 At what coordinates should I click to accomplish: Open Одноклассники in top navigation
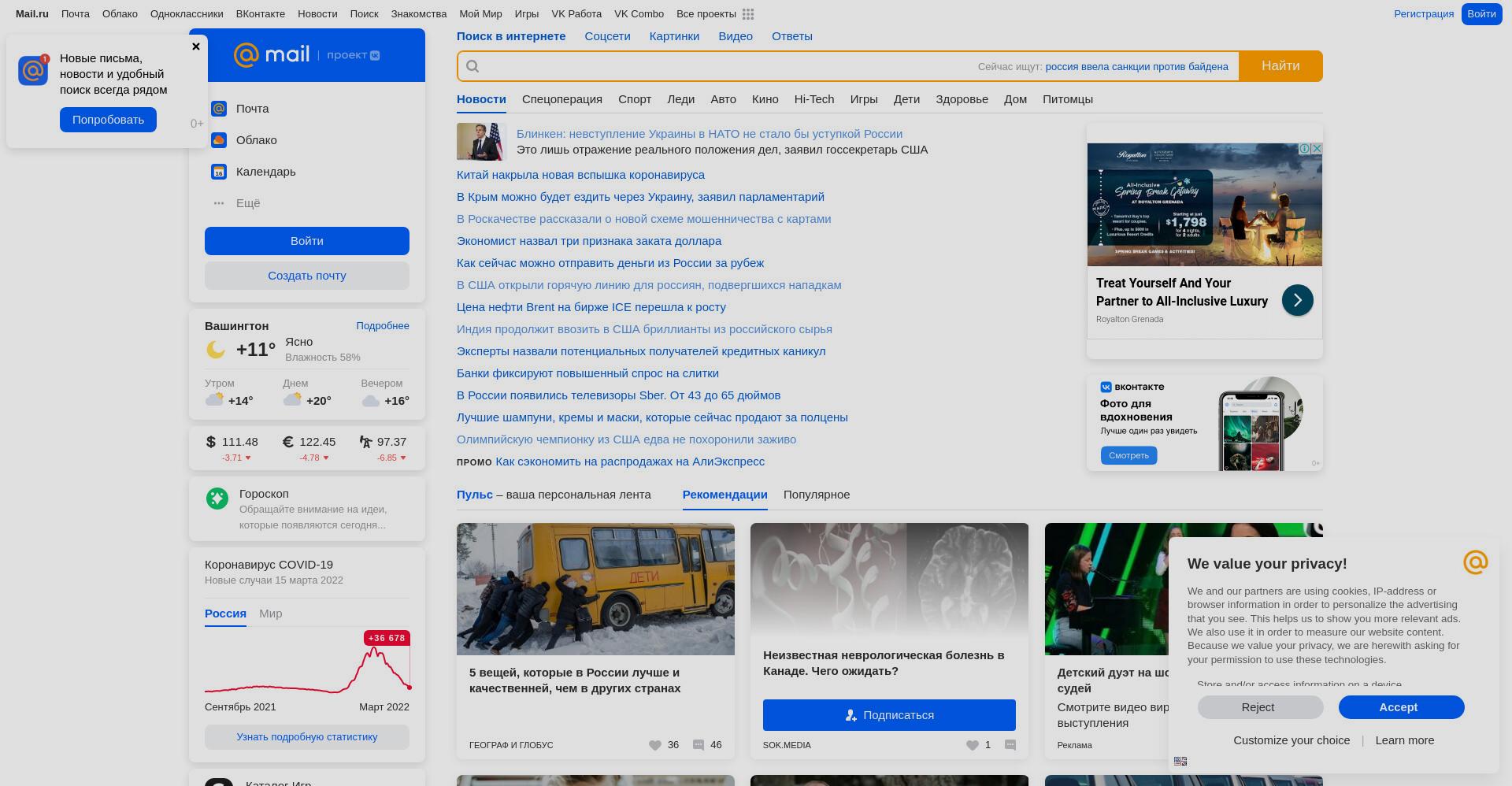[x=187, y=14]
